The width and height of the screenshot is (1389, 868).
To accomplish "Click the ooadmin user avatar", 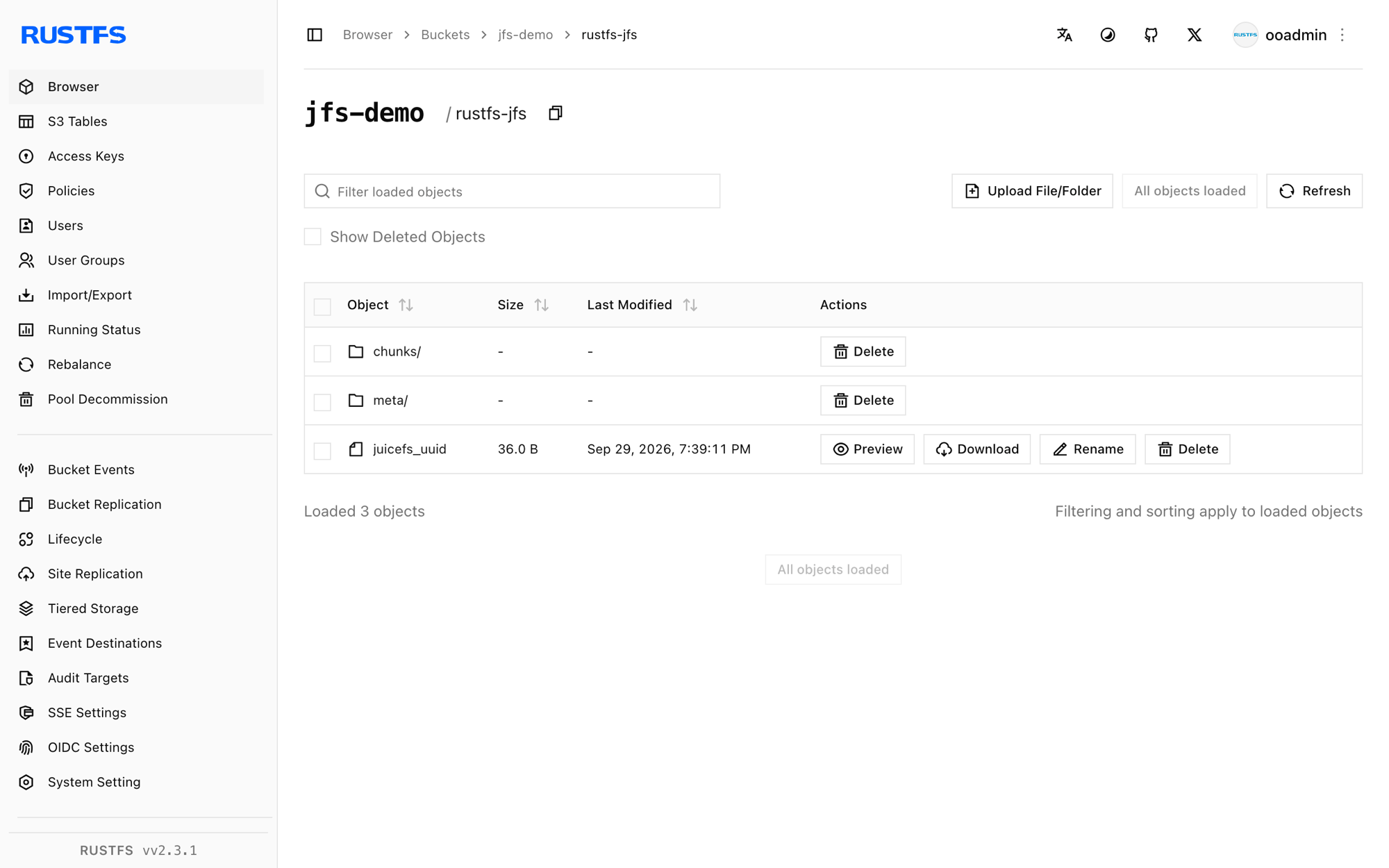I will [x=1245, y=35].
